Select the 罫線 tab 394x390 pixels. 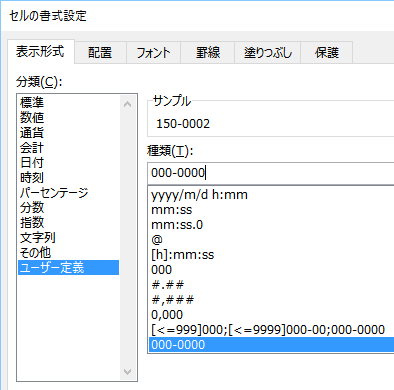pos(208,53)
